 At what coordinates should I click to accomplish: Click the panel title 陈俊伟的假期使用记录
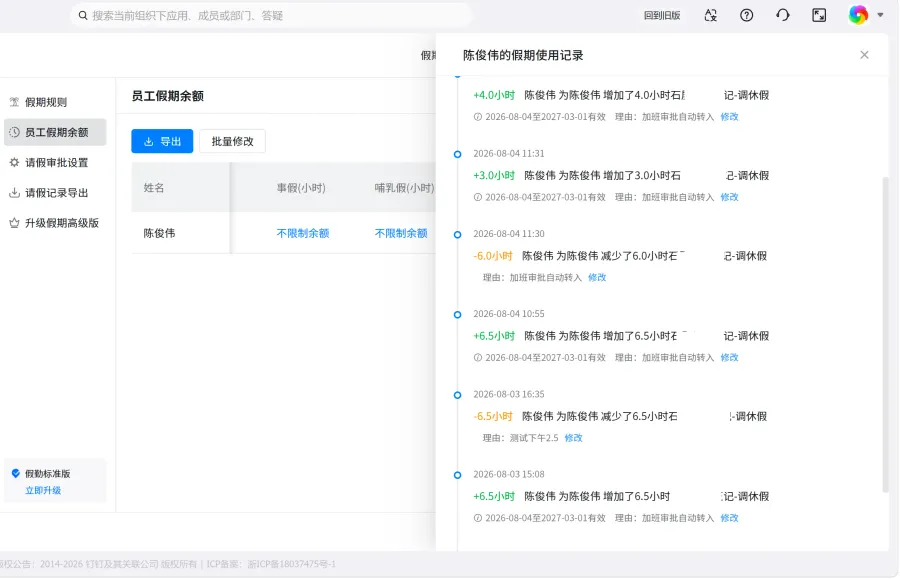523,55
